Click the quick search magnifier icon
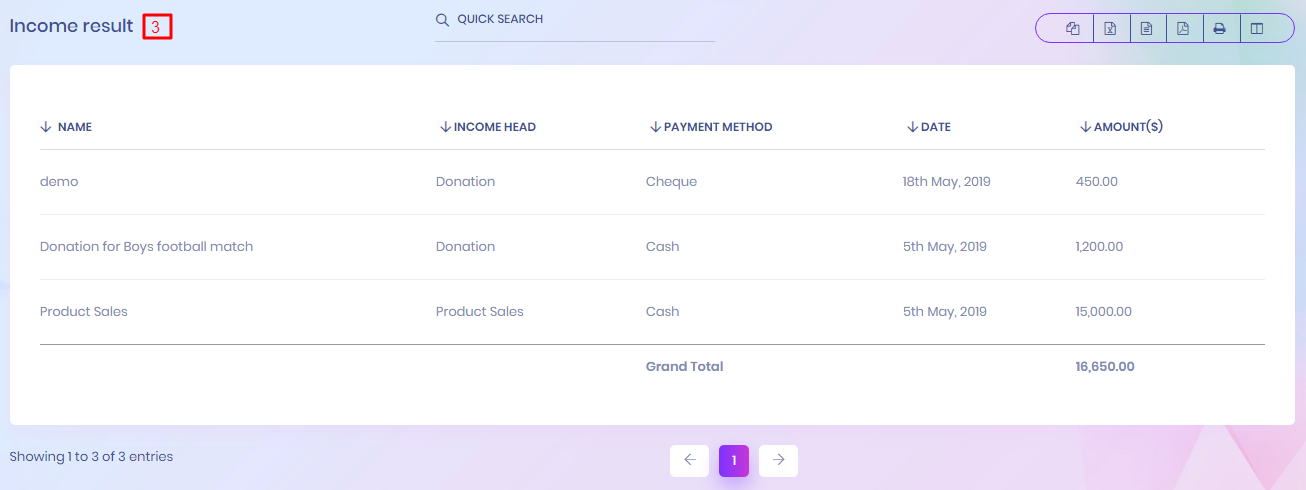 pos(442,20)
